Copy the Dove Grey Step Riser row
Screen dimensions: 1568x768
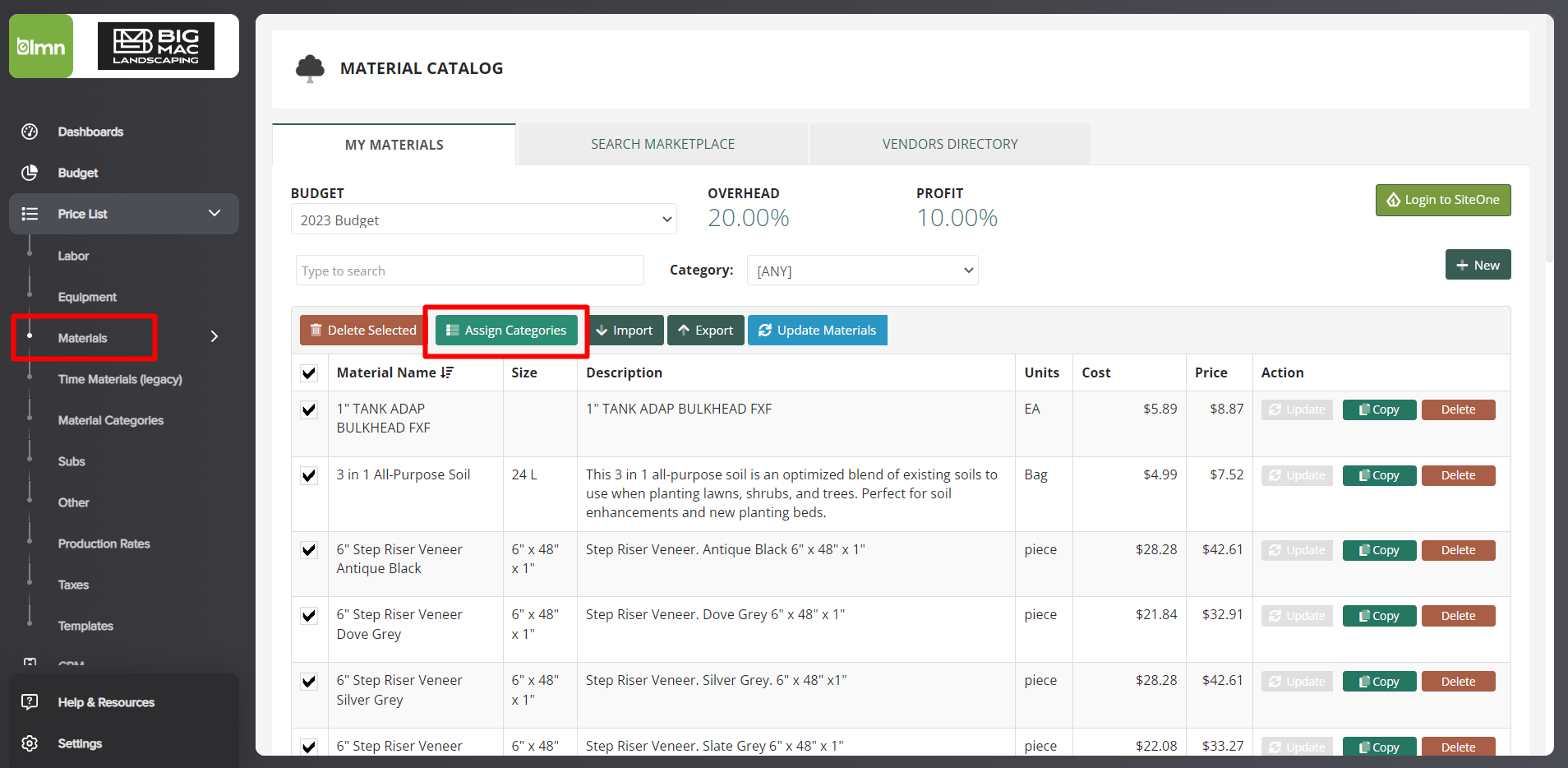(x=1379, y=616)
